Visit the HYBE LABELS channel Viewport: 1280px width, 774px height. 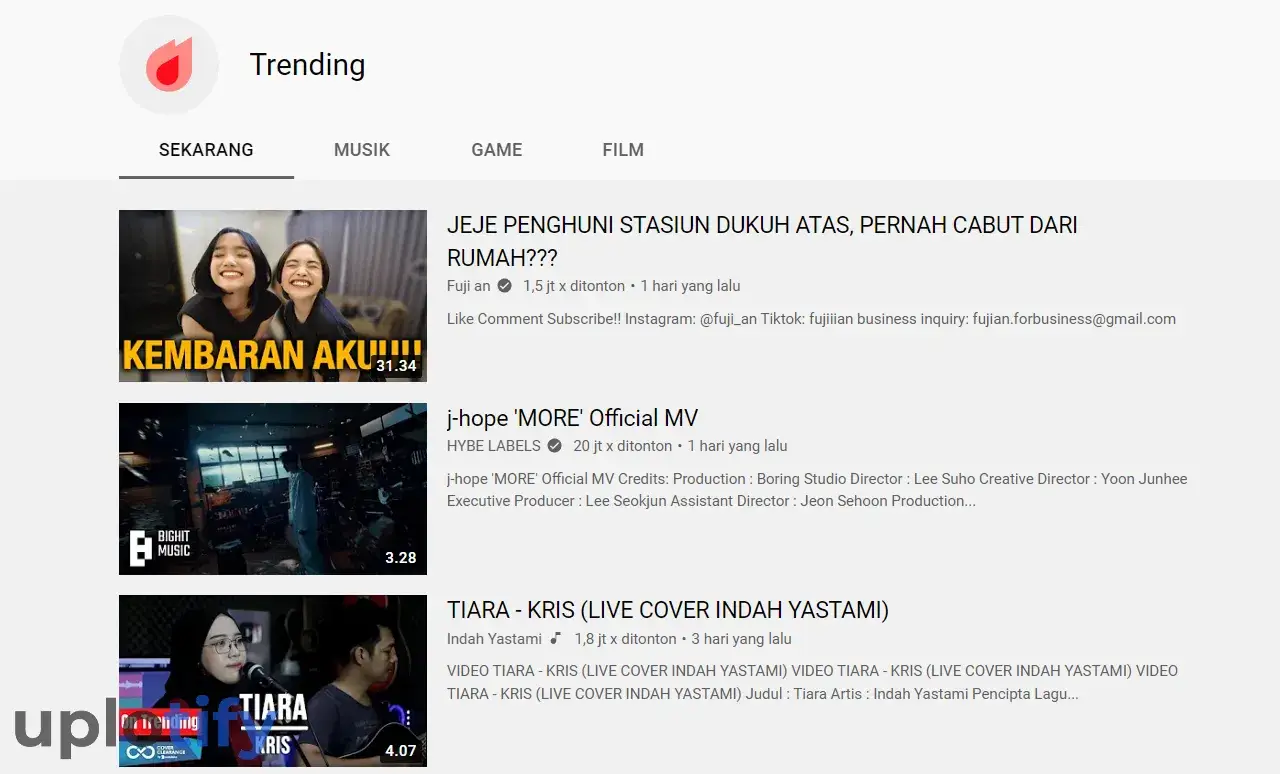(x=494, y=446)
